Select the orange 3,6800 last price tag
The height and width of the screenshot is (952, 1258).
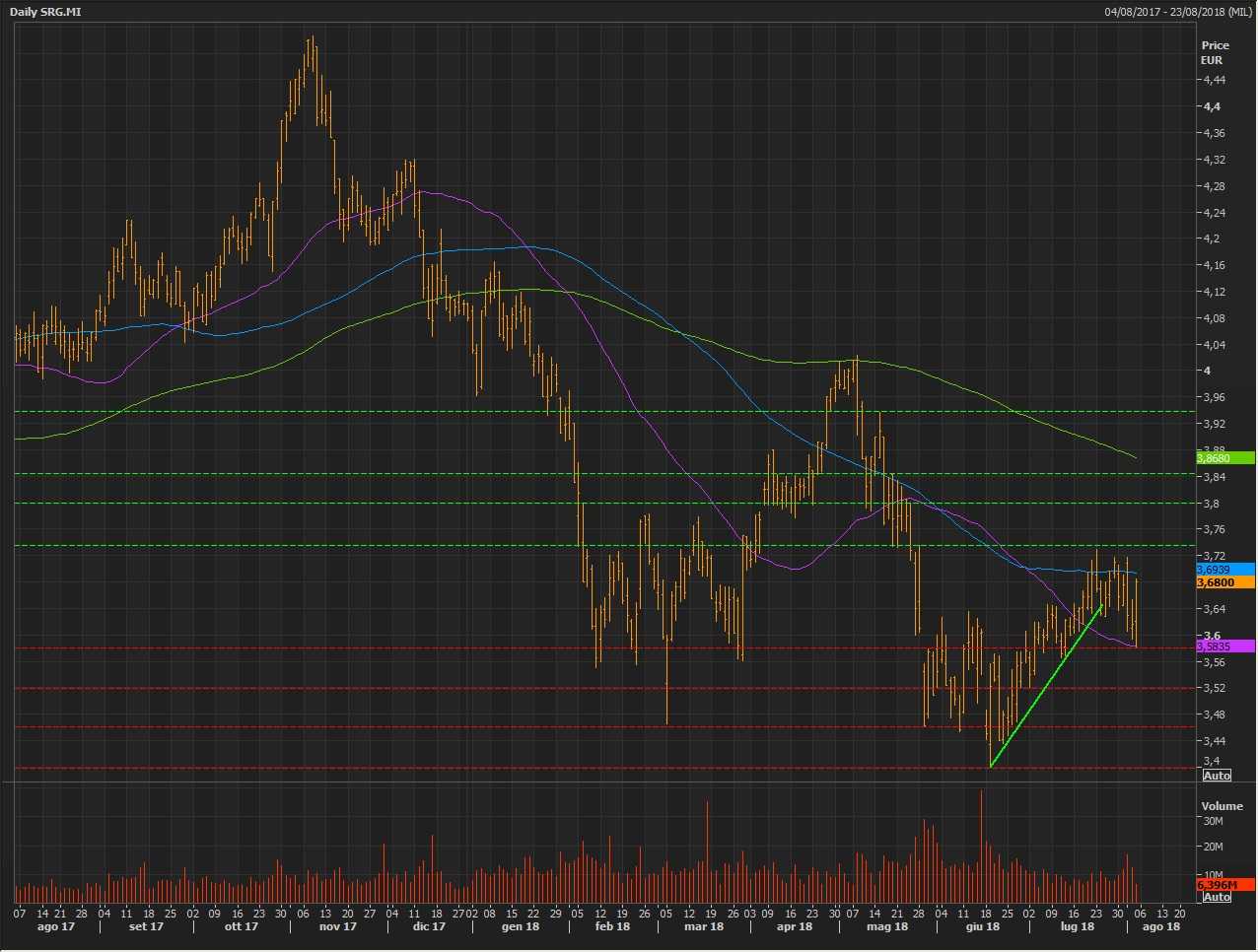click(x=1223, y=582)
